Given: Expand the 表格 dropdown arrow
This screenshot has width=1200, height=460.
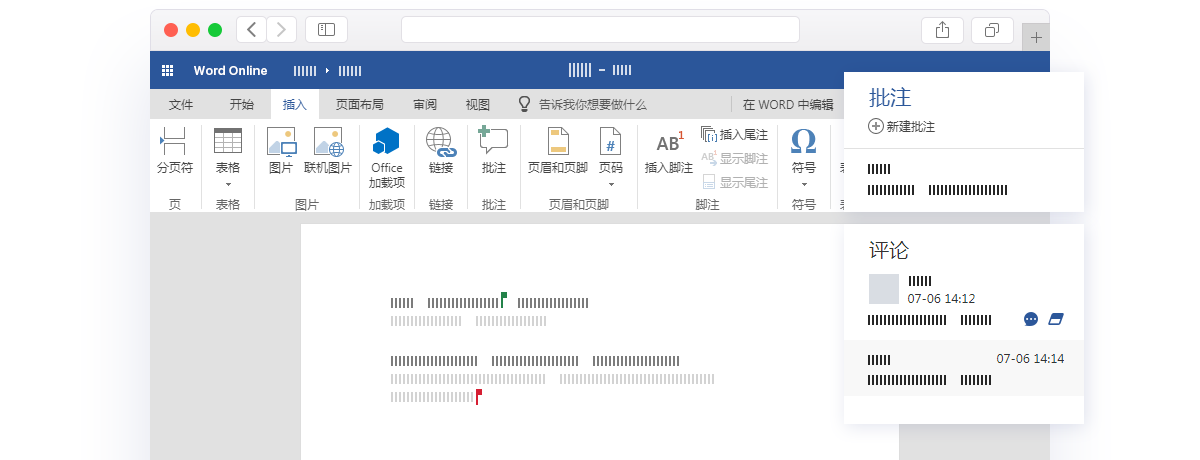Looking at the screenshot, I should [x=228, y=185].
